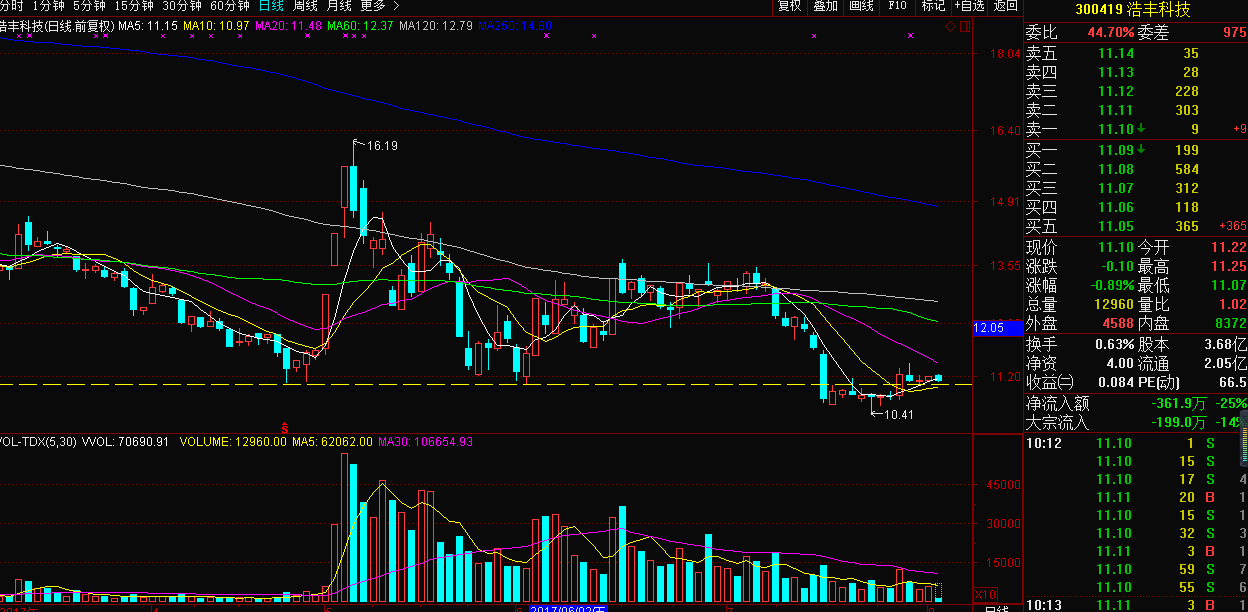The image size is (1248, 612).
Task: Select the 卖四 11.13 ask row
Action: pyautogui.click(x=1136, y=72)
